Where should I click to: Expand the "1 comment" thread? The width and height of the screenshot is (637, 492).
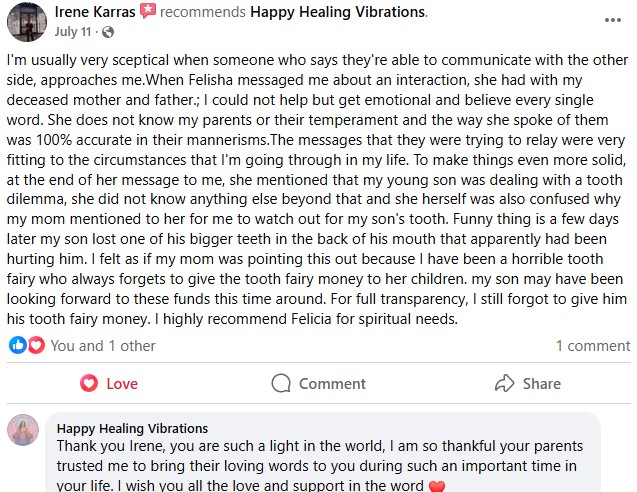(x=592, y=346)
